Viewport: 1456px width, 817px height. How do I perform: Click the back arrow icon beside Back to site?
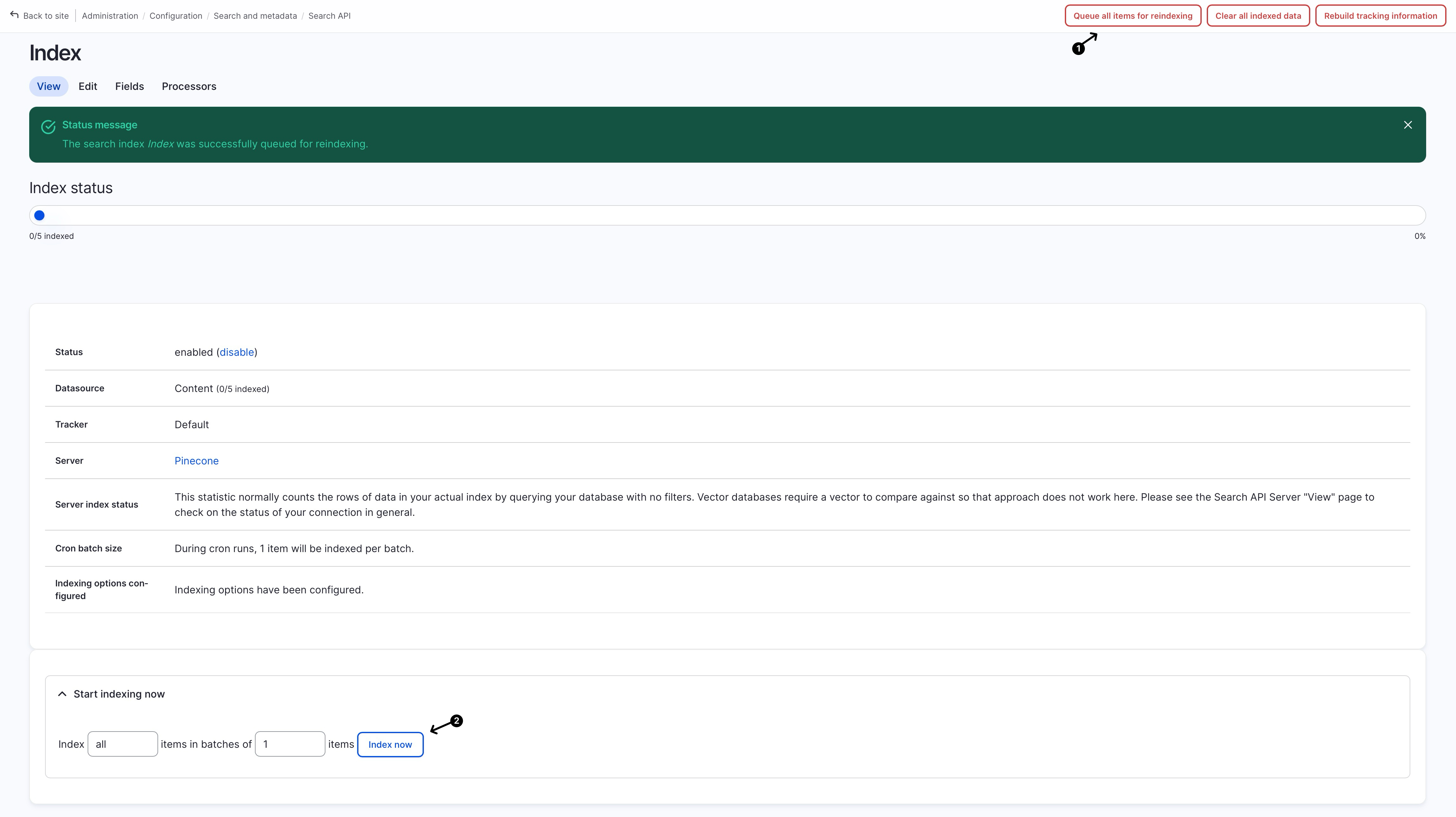click(x=14, y=15)
